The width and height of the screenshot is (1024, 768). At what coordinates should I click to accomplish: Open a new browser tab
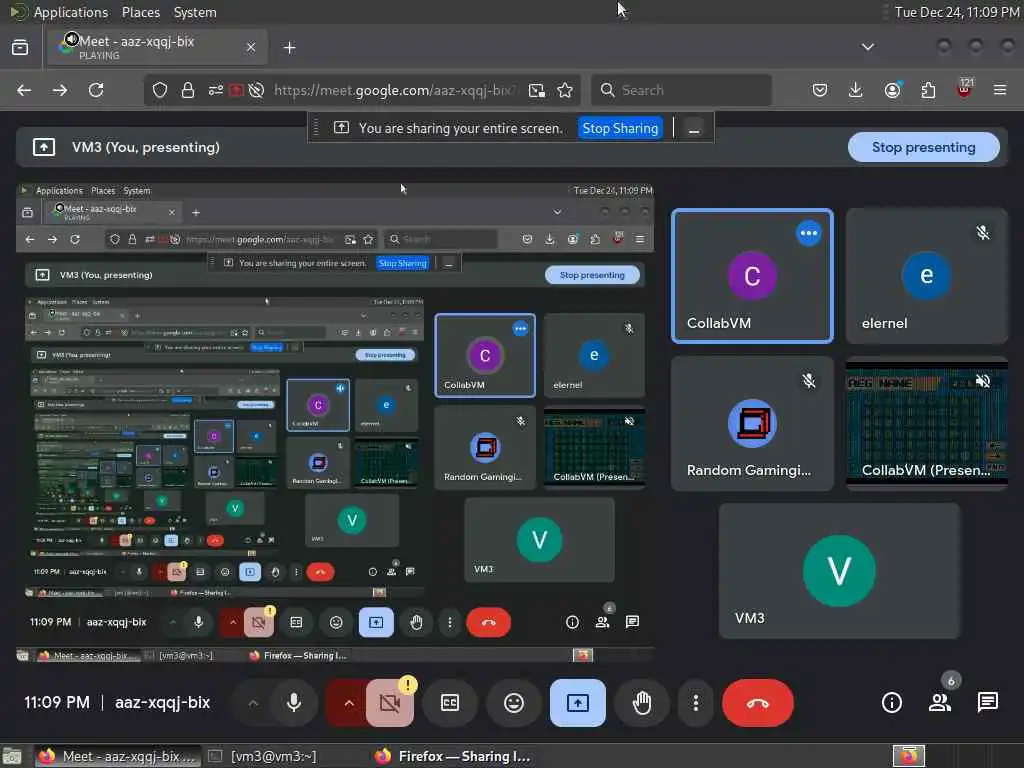pyautogui.click(x=289, y=48)
